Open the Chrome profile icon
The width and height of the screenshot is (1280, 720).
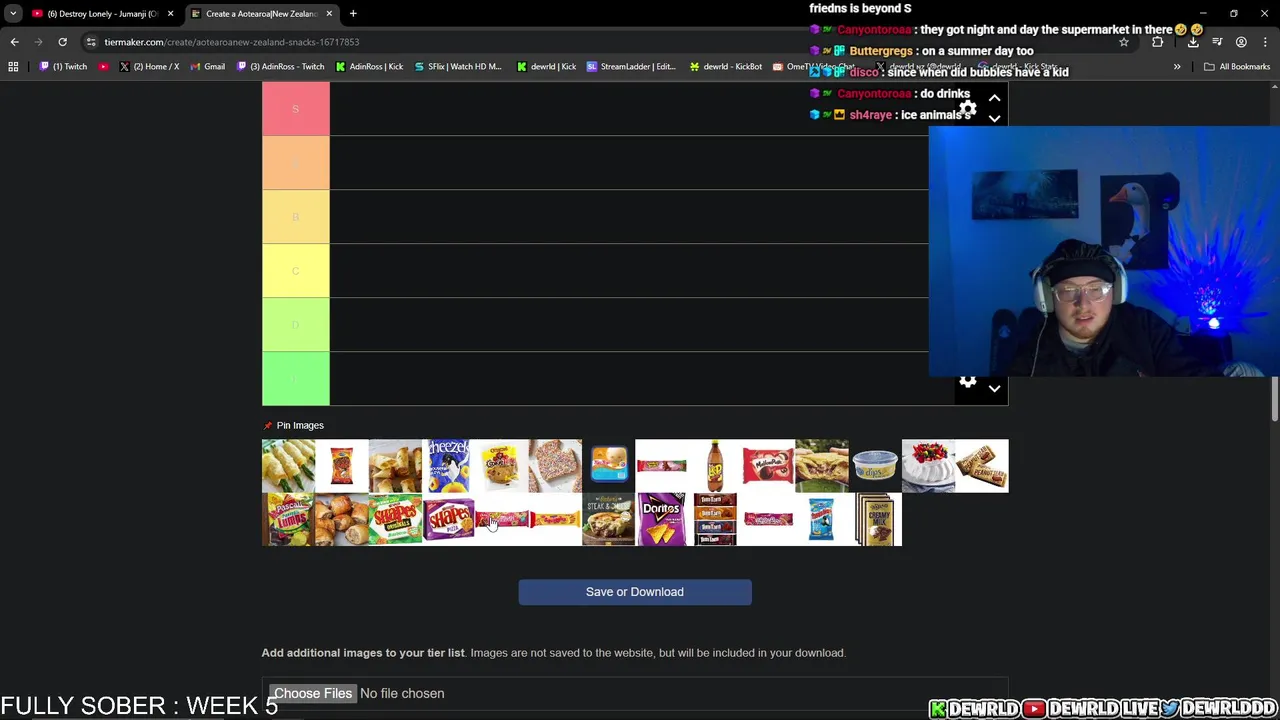pyautogui.click(x=1241, y=42)
